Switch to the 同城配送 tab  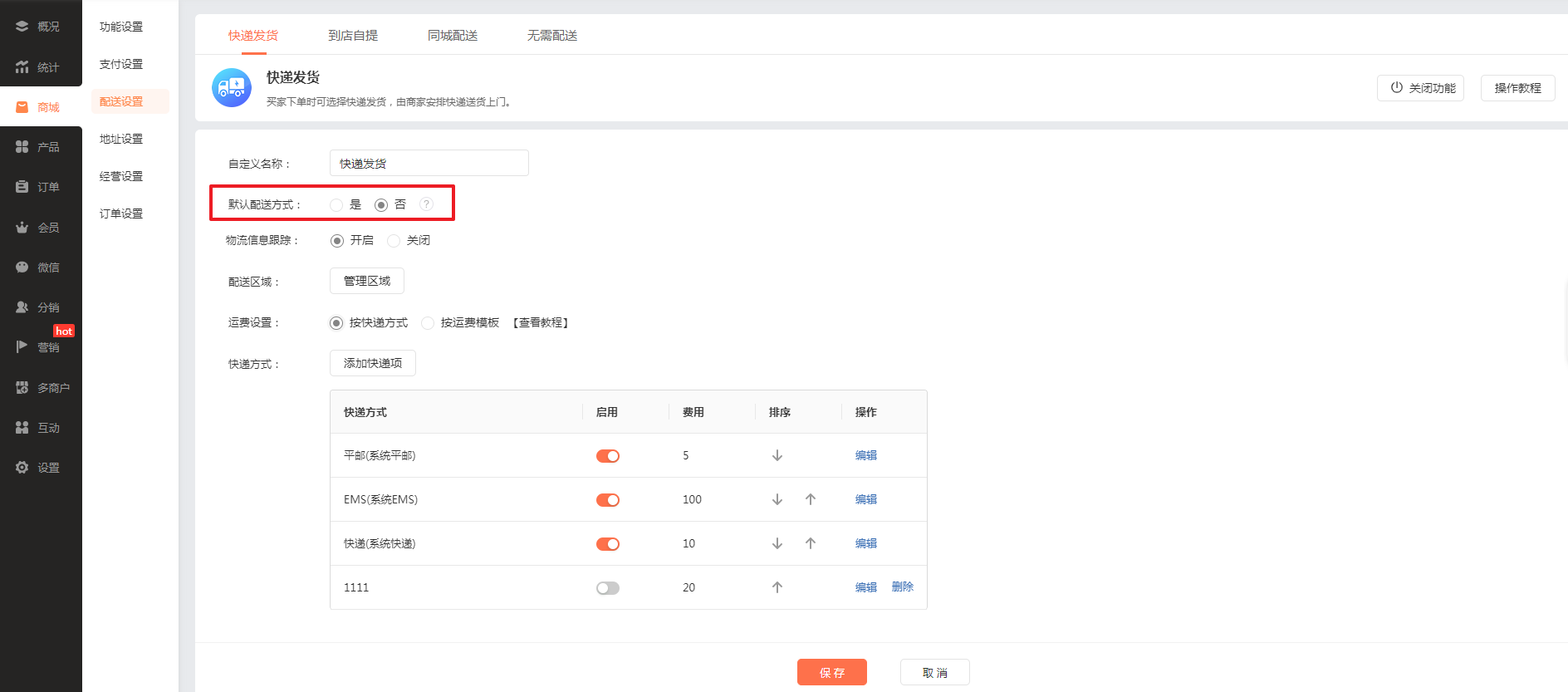pyautogui.click(x=453, y=36)
